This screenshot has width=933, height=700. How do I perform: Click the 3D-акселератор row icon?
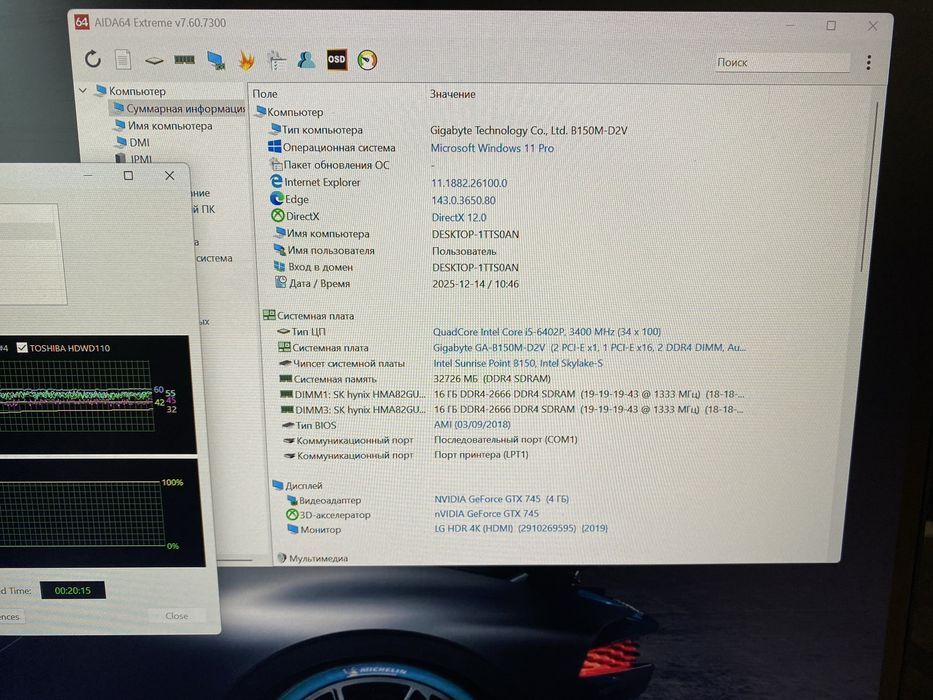[x=292, y=515]
